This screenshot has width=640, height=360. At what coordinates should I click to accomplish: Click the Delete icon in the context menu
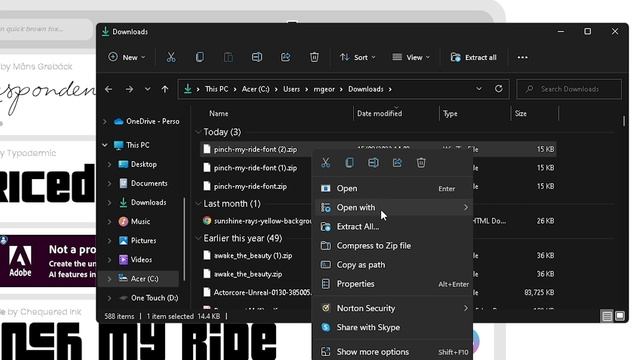(421, 163)
